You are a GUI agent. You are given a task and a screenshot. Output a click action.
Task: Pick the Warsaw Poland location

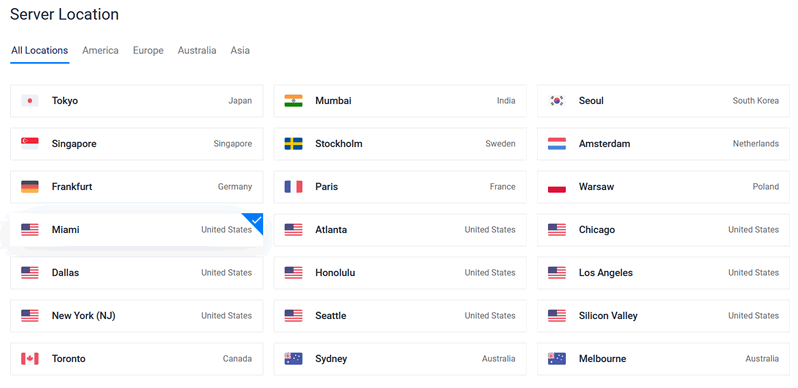coord(663,187)
